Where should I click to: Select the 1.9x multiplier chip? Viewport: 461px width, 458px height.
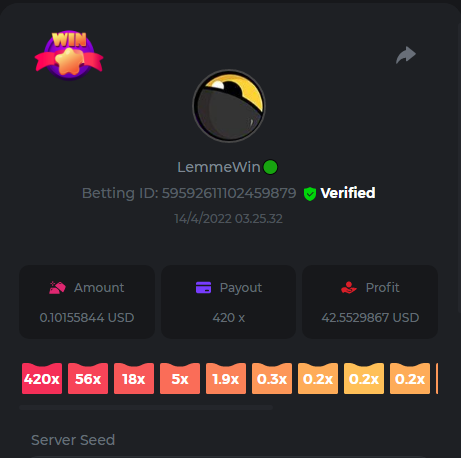[226, 379]
